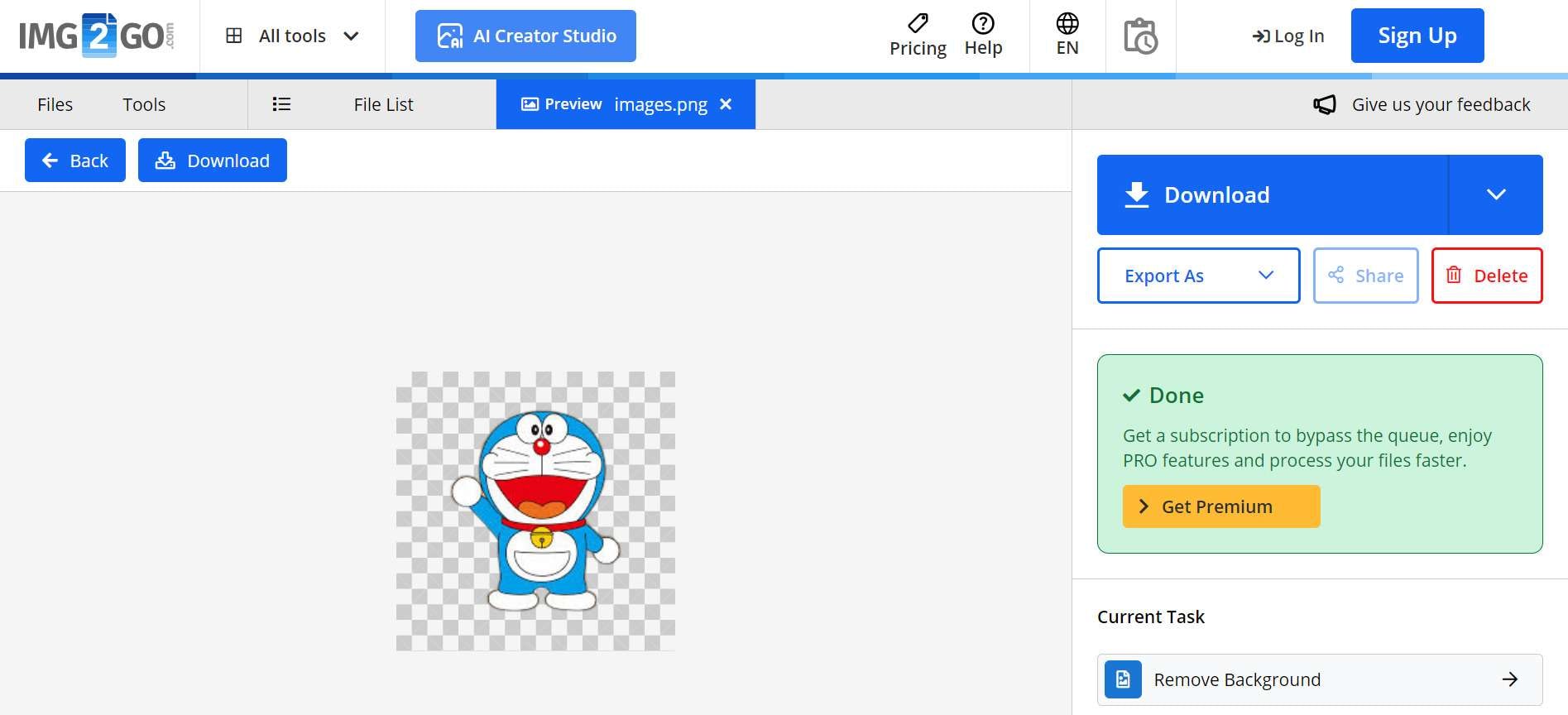
Task: Open AI Creator Studio
Action: point(525,36)
